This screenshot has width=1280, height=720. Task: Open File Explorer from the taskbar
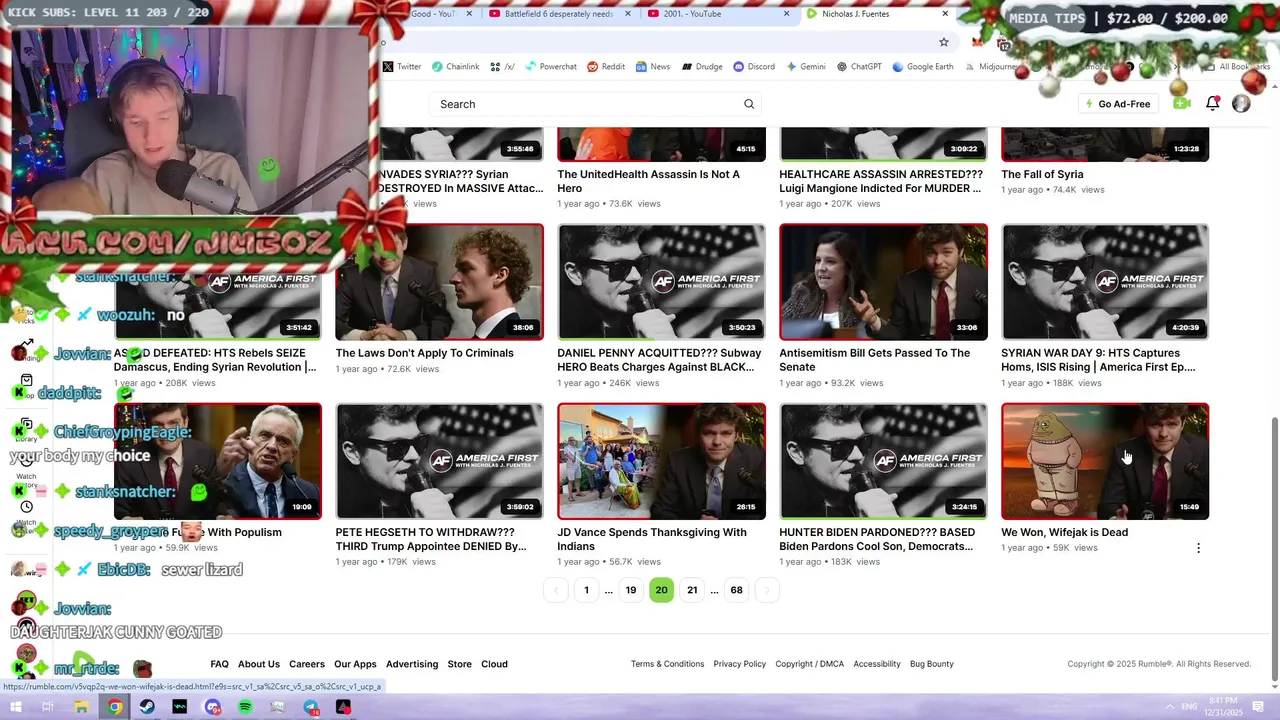(81, 707)
